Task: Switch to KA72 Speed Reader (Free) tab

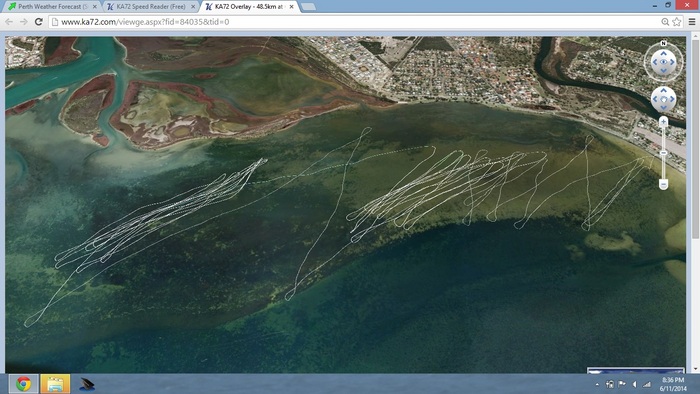Action: (x=151, y=7)
